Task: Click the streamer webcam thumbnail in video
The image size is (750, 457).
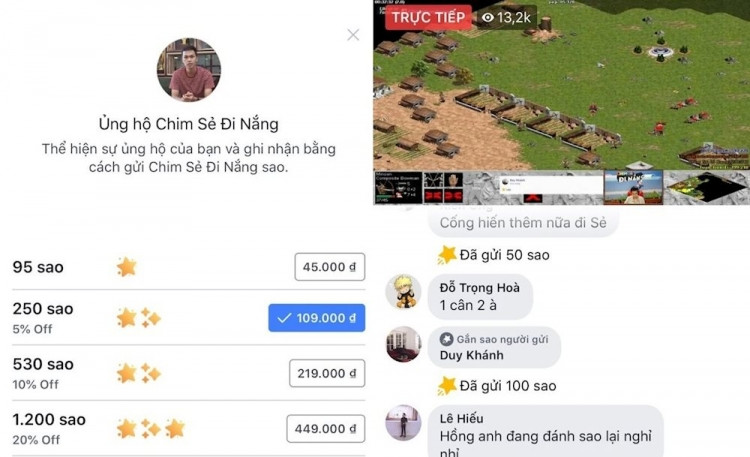Action: tap(633, 187)
